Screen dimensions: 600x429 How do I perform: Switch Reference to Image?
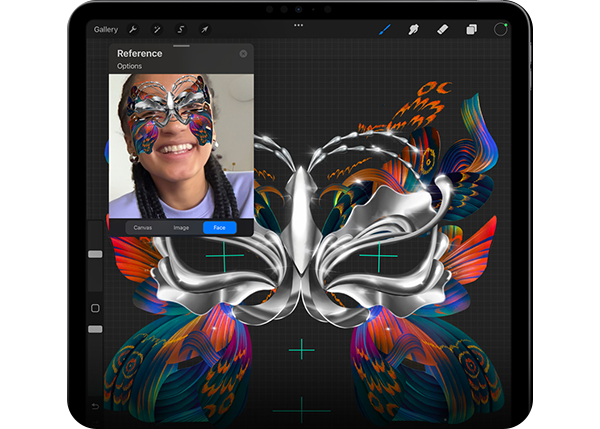point(181,228)
